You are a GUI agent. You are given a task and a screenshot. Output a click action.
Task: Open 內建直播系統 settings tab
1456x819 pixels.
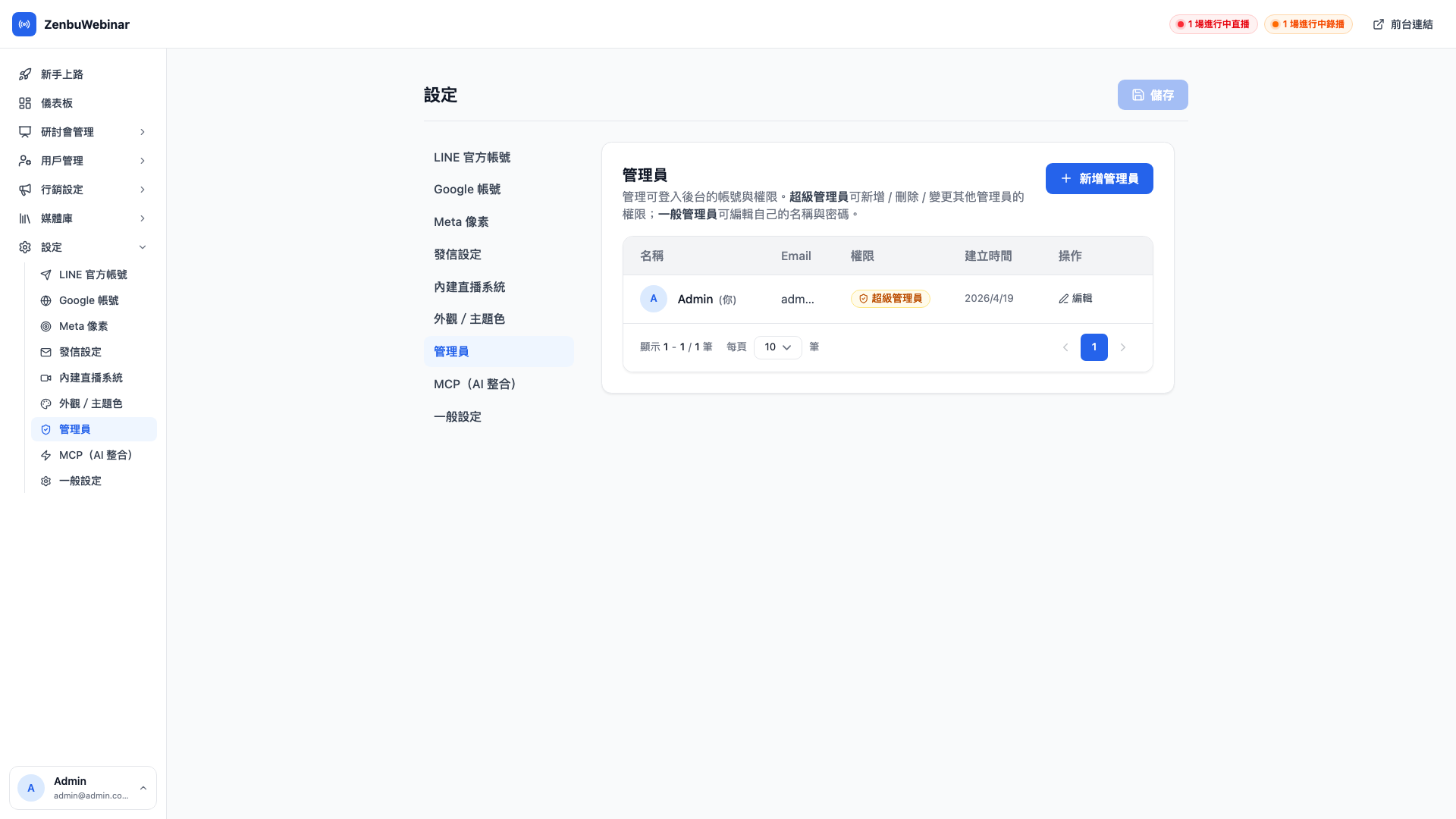(499, 287)
